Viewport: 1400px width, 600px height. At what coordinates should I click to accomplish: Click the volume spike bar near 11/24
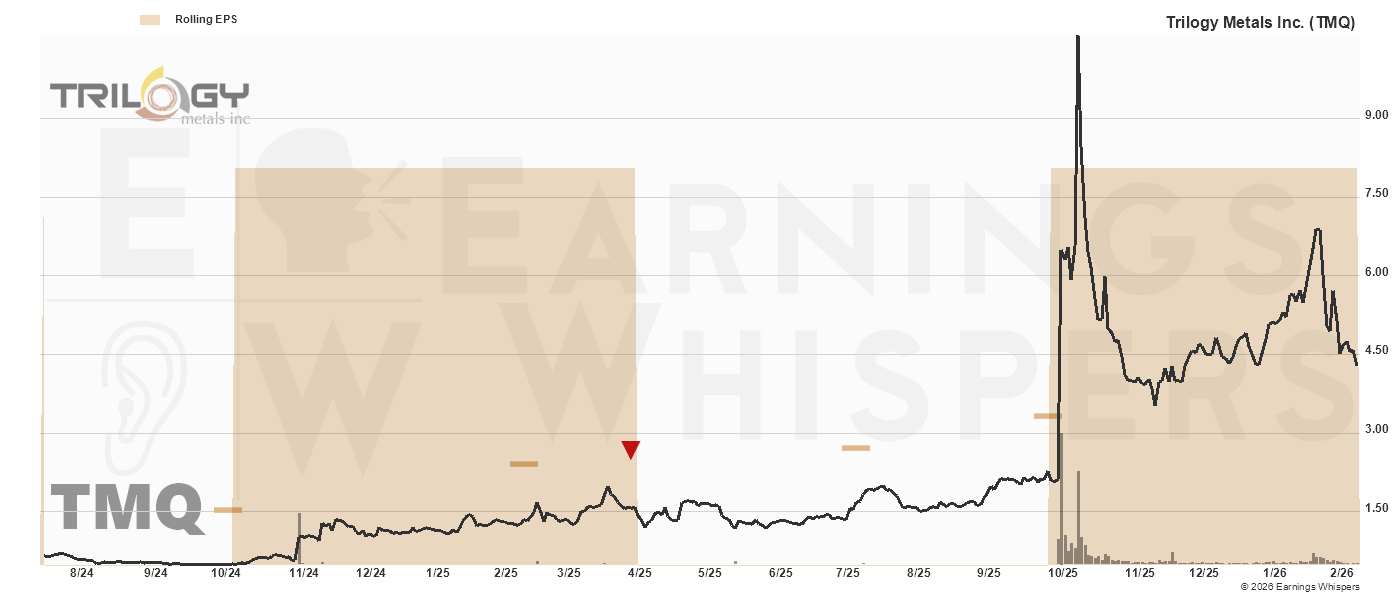tap(299, 539)
